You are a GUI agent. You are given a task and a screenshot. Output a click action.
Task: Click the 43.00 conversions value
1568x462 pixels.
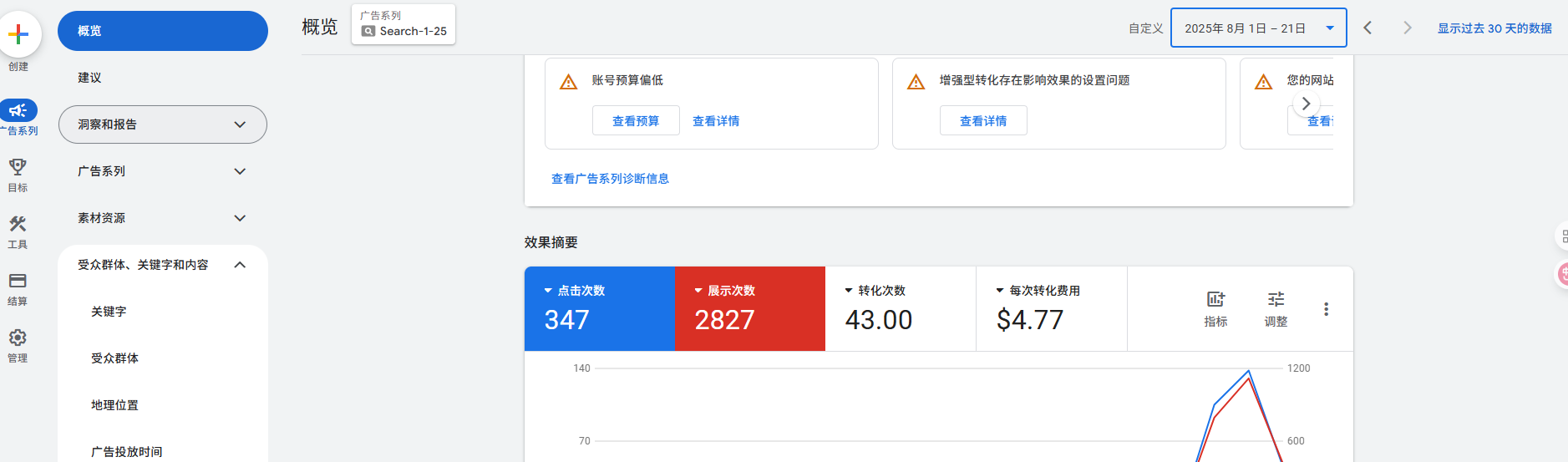click(879, 320)
